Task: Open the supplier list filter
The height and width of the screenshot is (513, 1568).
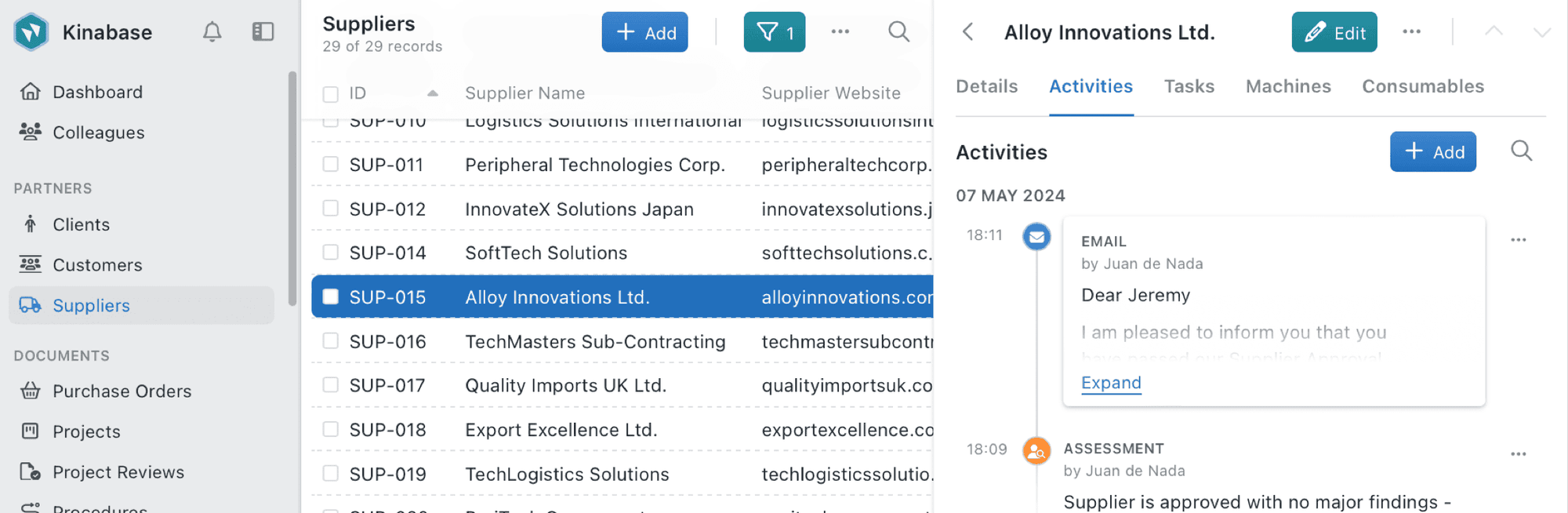Action: point(774,32)
